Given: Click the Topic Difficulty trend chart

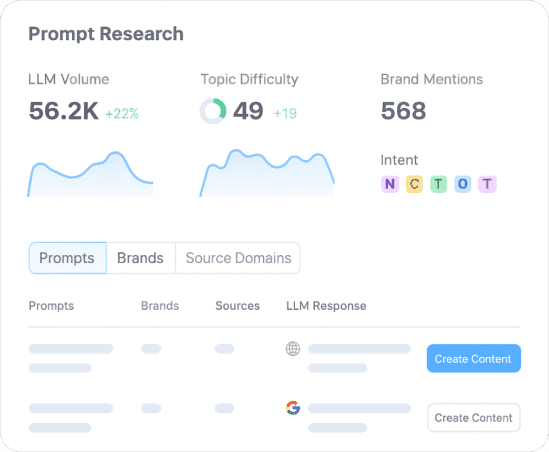Looking at the screenshot, I should 267,173.
